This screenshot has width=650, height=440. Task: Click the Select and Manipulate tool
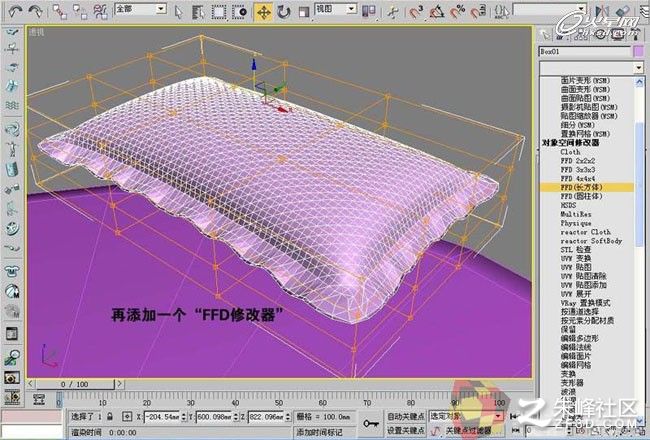coord(392,12)
